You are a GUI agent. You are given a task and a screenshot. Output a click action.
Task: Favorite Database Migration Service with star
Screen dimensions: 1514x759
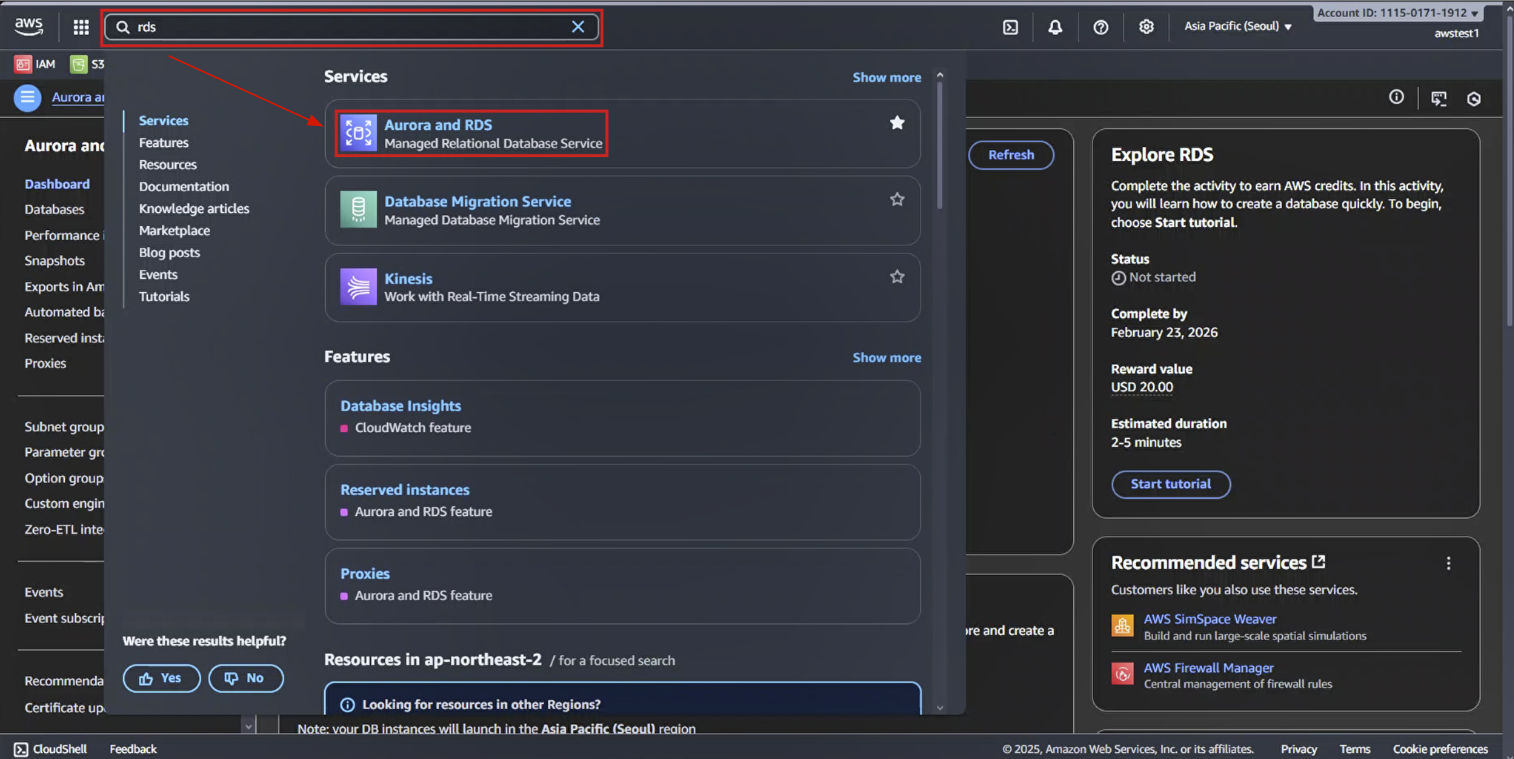(x=897, y=199)
